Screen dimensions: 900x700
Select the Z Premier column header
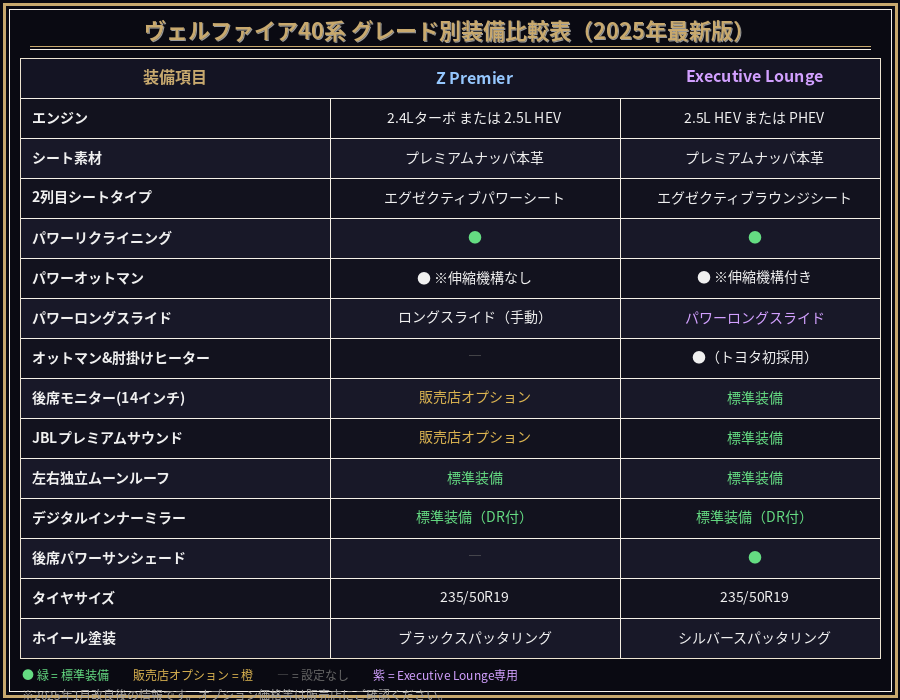475,78
